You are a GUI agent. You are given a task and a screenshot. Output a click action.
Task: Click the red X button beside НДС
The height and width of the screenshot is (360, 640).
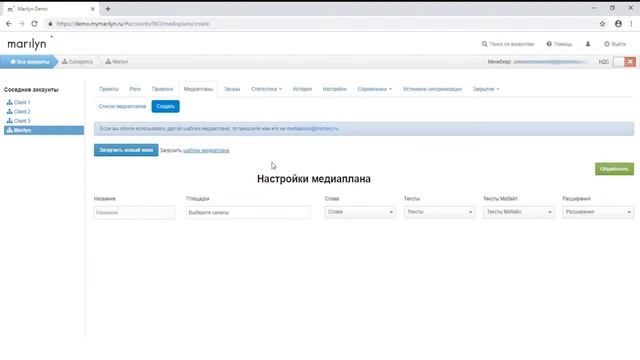tap(630, 62)
